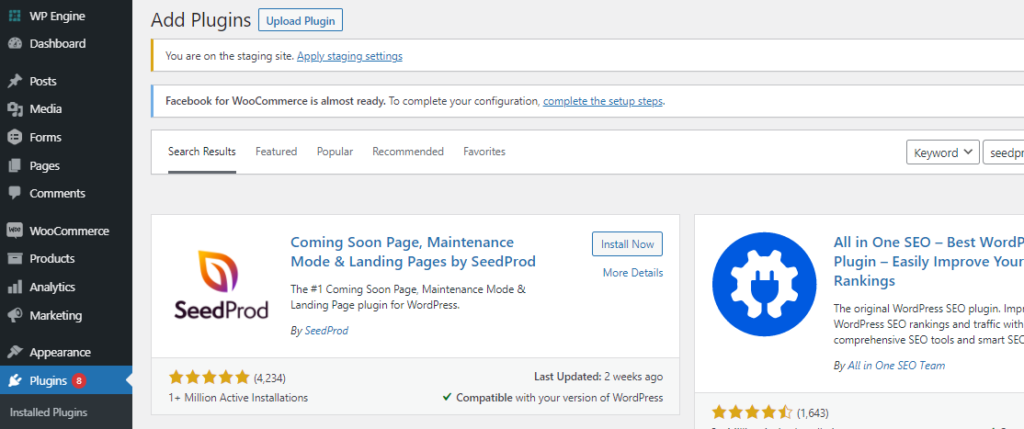Switch to the Featured tab

click(276, 151)
